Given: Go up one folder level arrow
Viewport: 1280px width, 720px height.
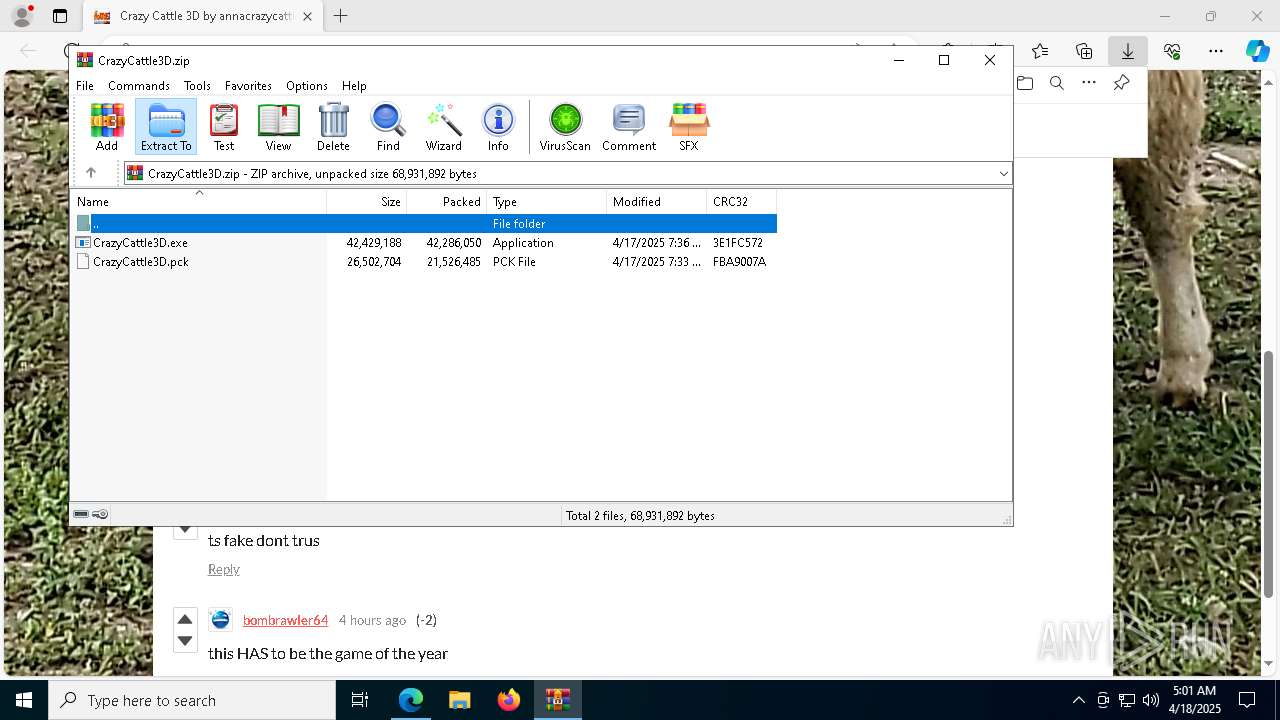Looking at the screenshot, I should pos(91,173).
